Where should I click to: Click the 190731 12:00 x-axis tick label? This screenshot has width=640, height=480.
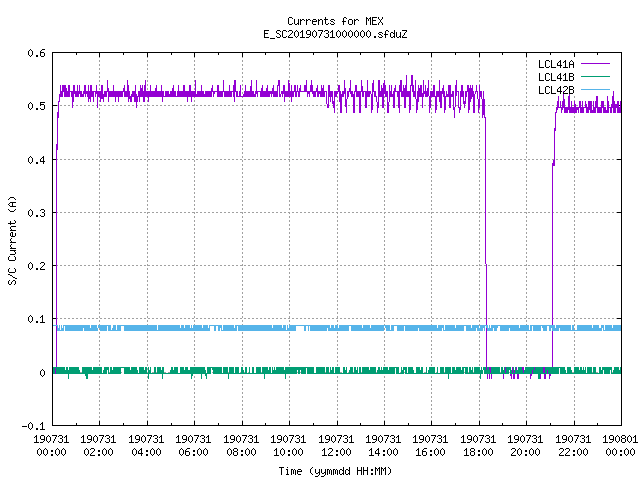point(336,446)
